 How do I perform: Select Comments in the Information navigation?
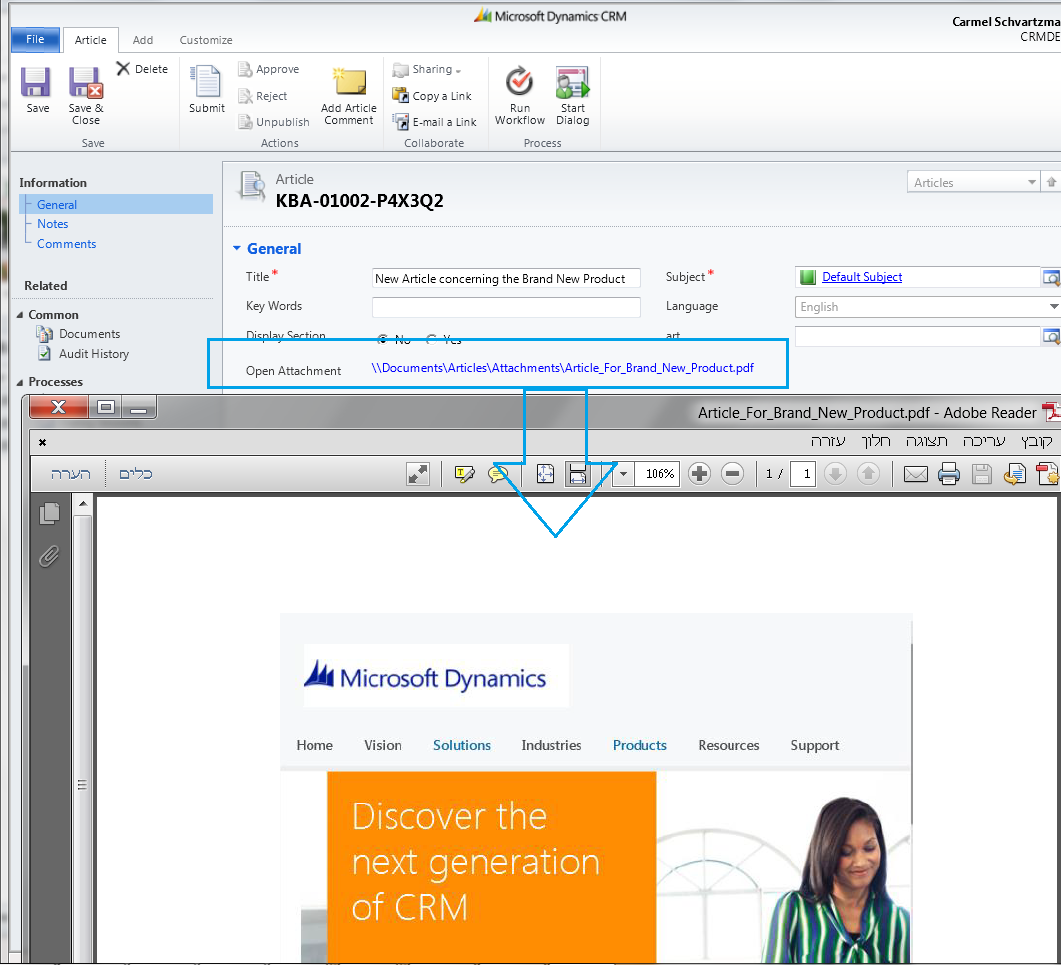(x=66, y=244)
